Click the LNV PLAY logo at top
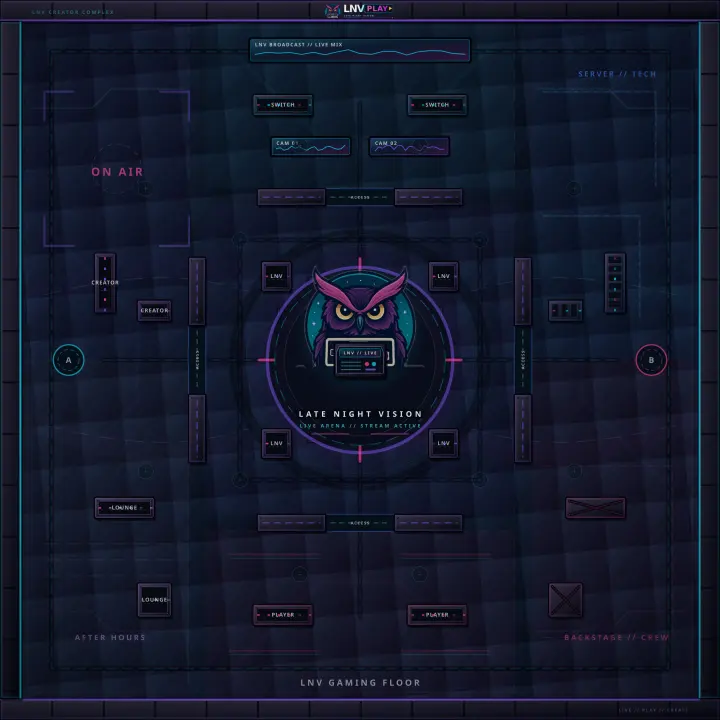This screenshot has width=720, height=720. (359, 10)
